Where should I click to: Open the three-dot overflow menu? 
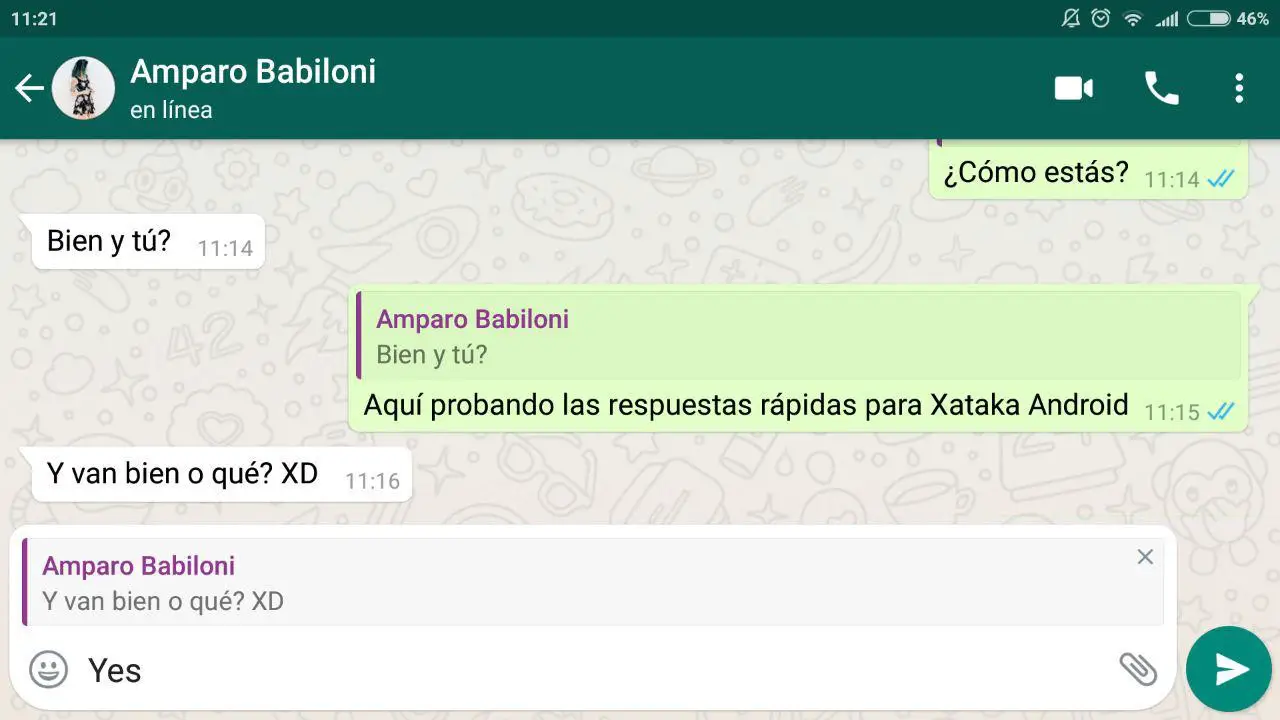click(1239, 88)
